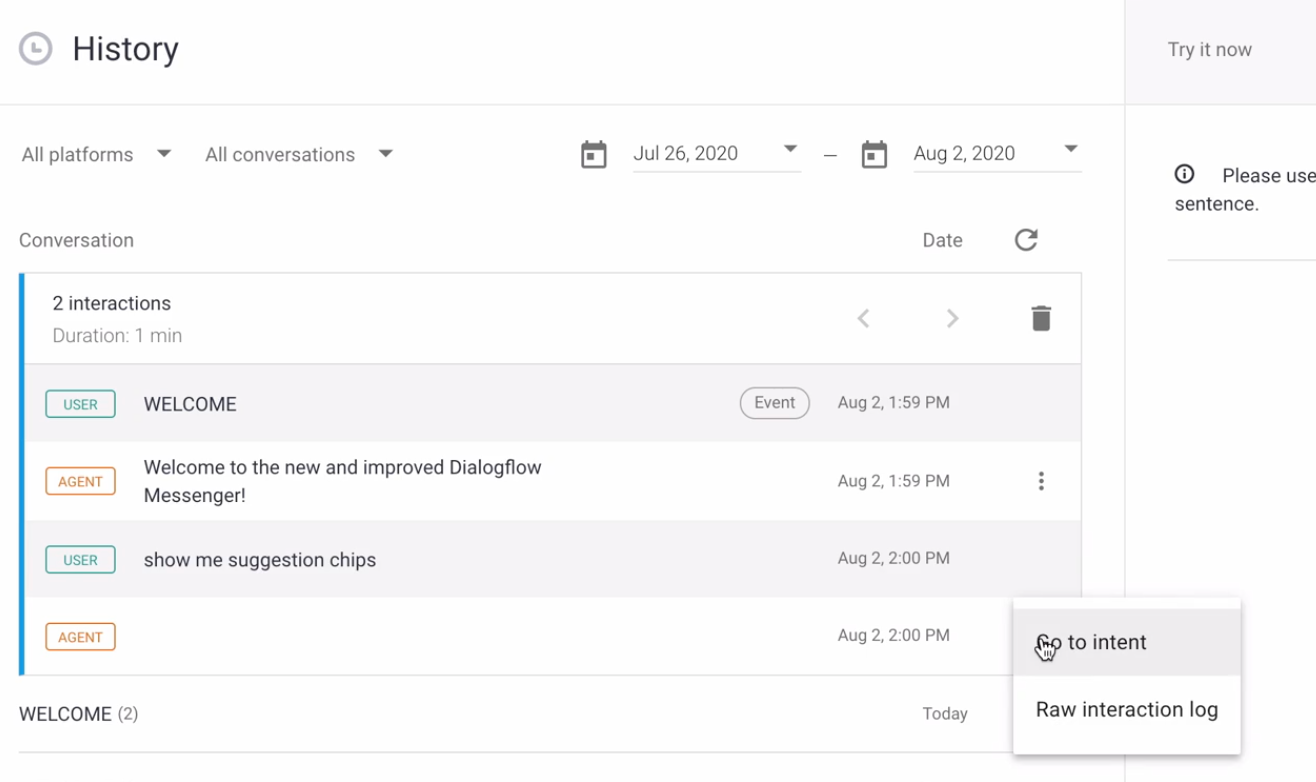Delete the conversation with the trash icon
This screenshot has height=782, width=1316.
pos(1040,318)
